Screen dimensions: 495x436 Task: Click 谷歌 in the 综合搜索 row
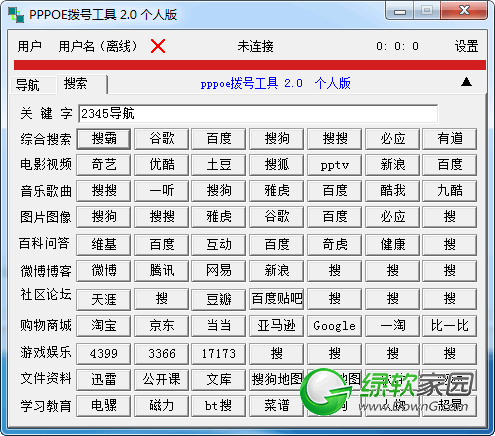coord(162,139)
